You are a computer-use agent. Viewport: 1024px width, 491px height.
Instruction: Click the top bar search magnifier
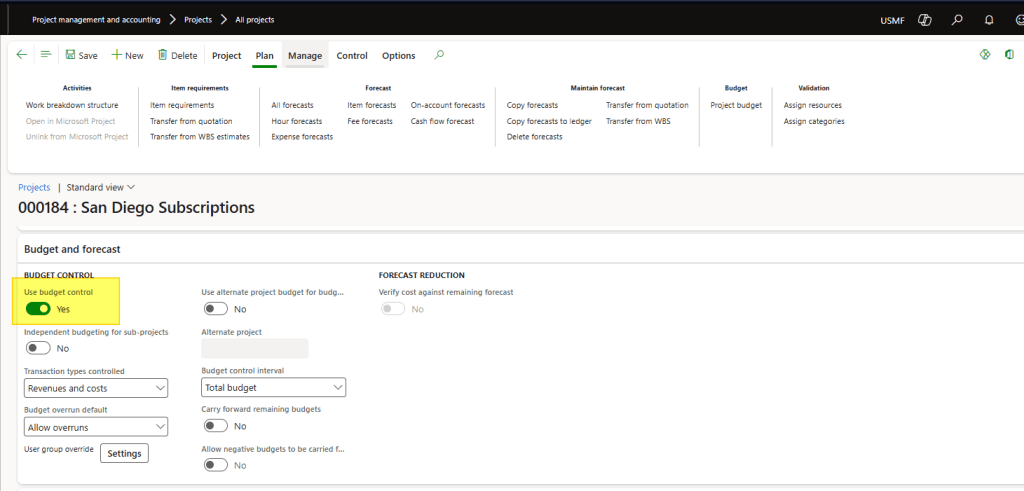(957, 19)
